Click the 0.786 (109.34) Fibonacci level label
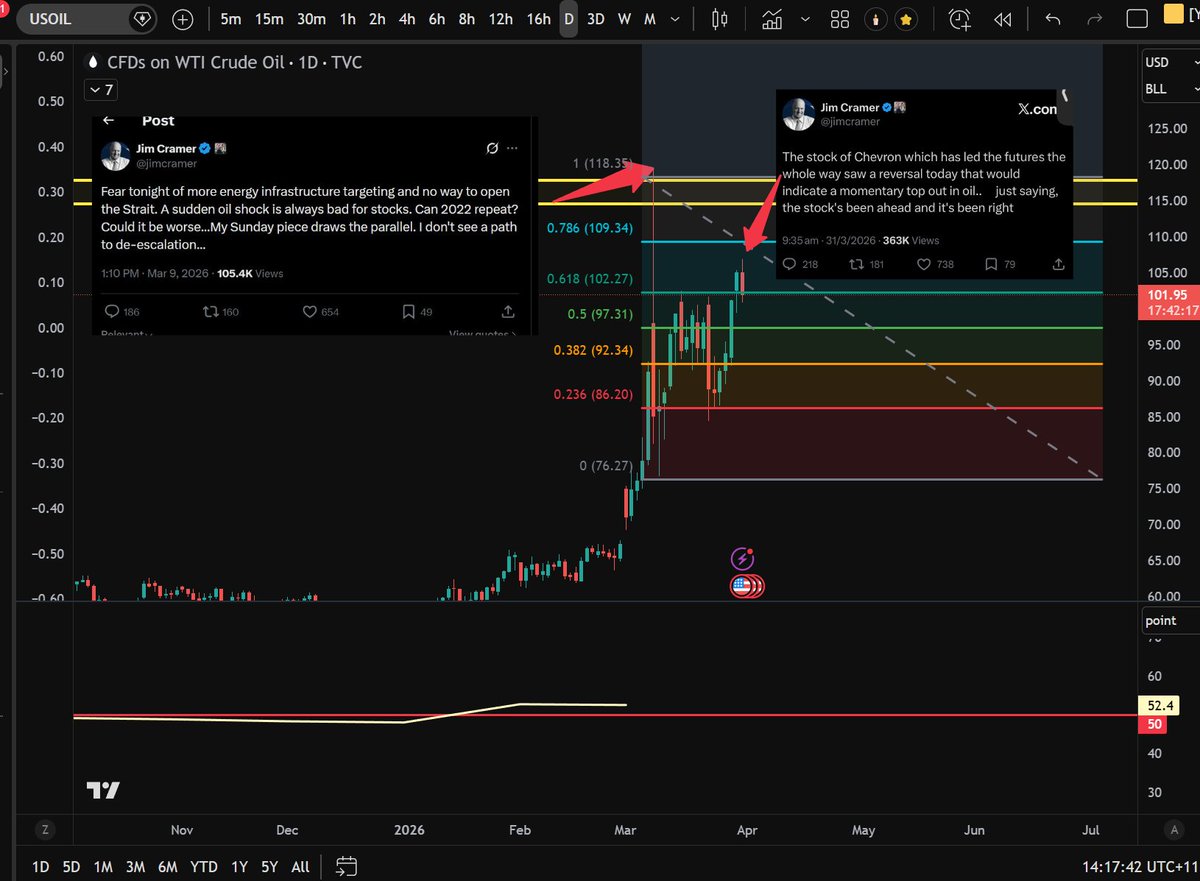 pyautogui.click(x=589, y=228)
